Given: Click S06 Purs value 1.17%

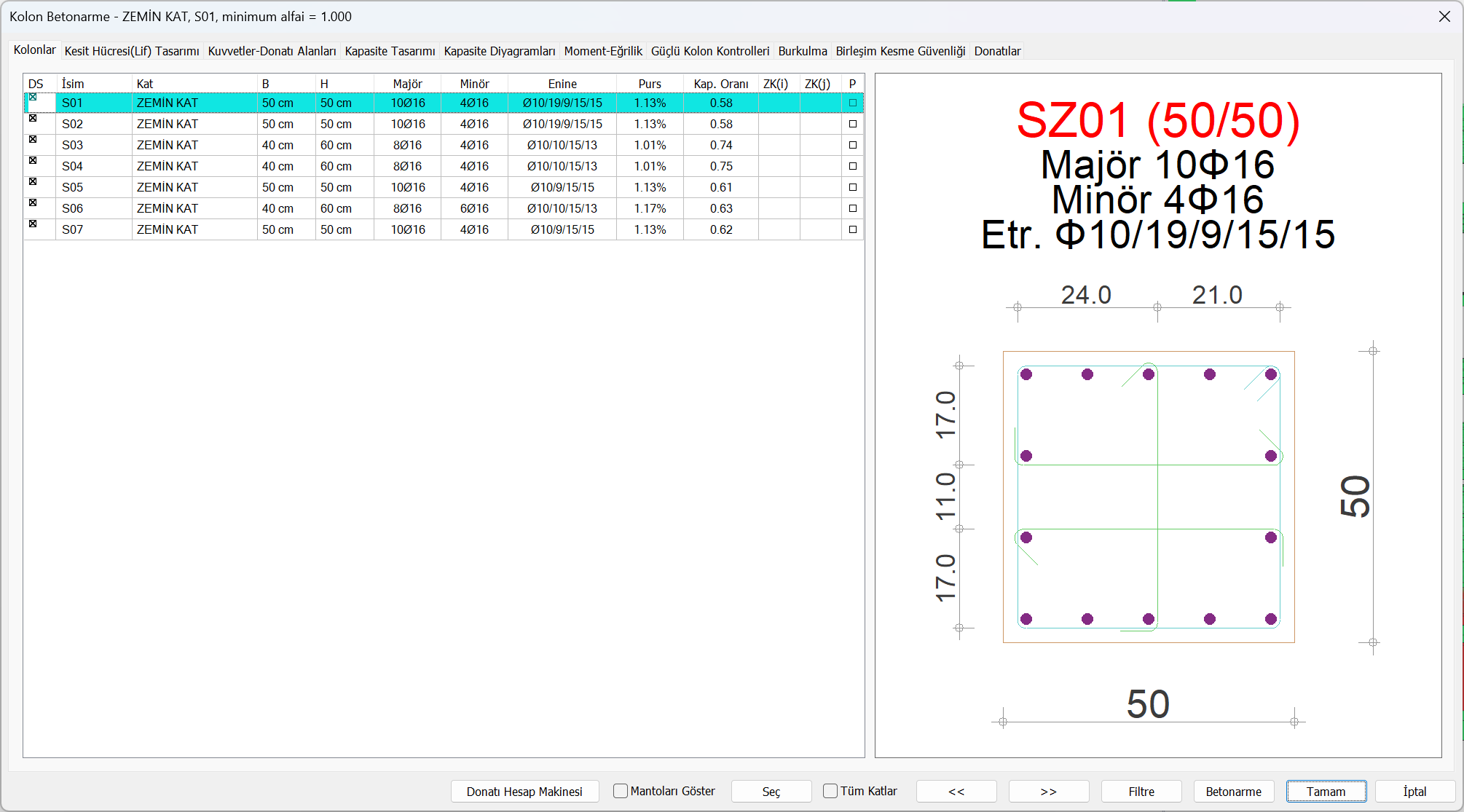Looking at the screenshot, I should click(650, 208).
